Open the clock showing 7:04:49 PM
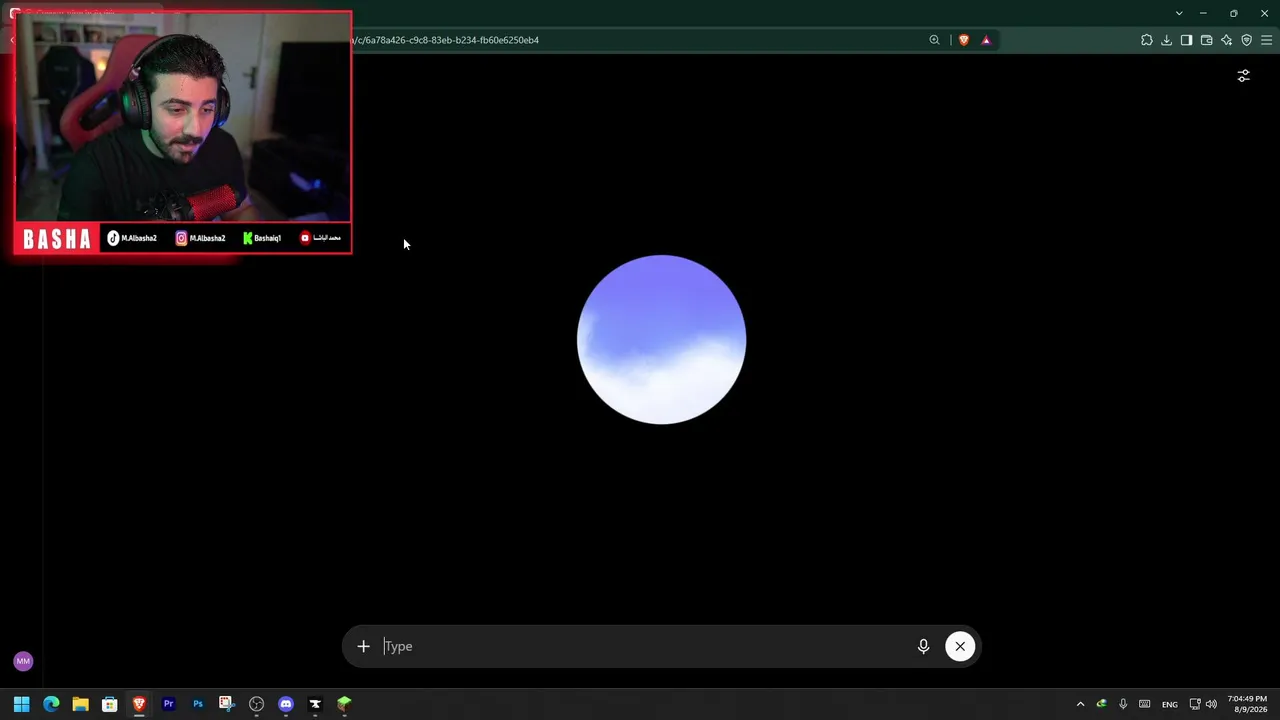 1247,704
